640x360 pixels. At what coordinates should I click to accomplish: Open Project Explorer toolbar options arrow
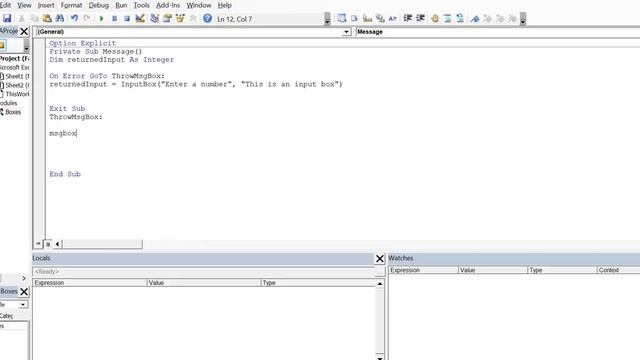click(26, 46)
